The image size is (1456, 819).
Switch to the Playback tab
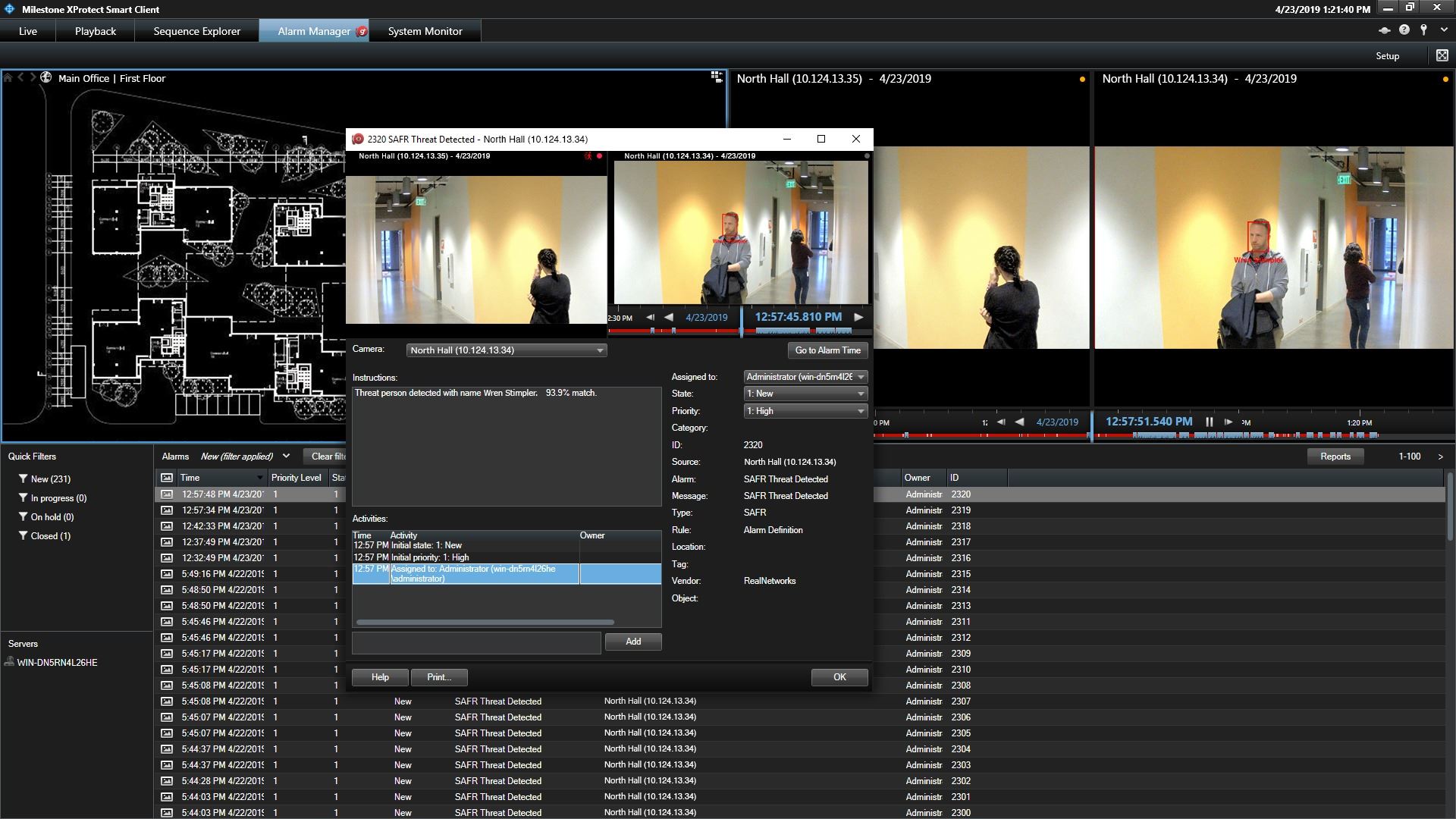pyautogui.click(x=96, y=31)
